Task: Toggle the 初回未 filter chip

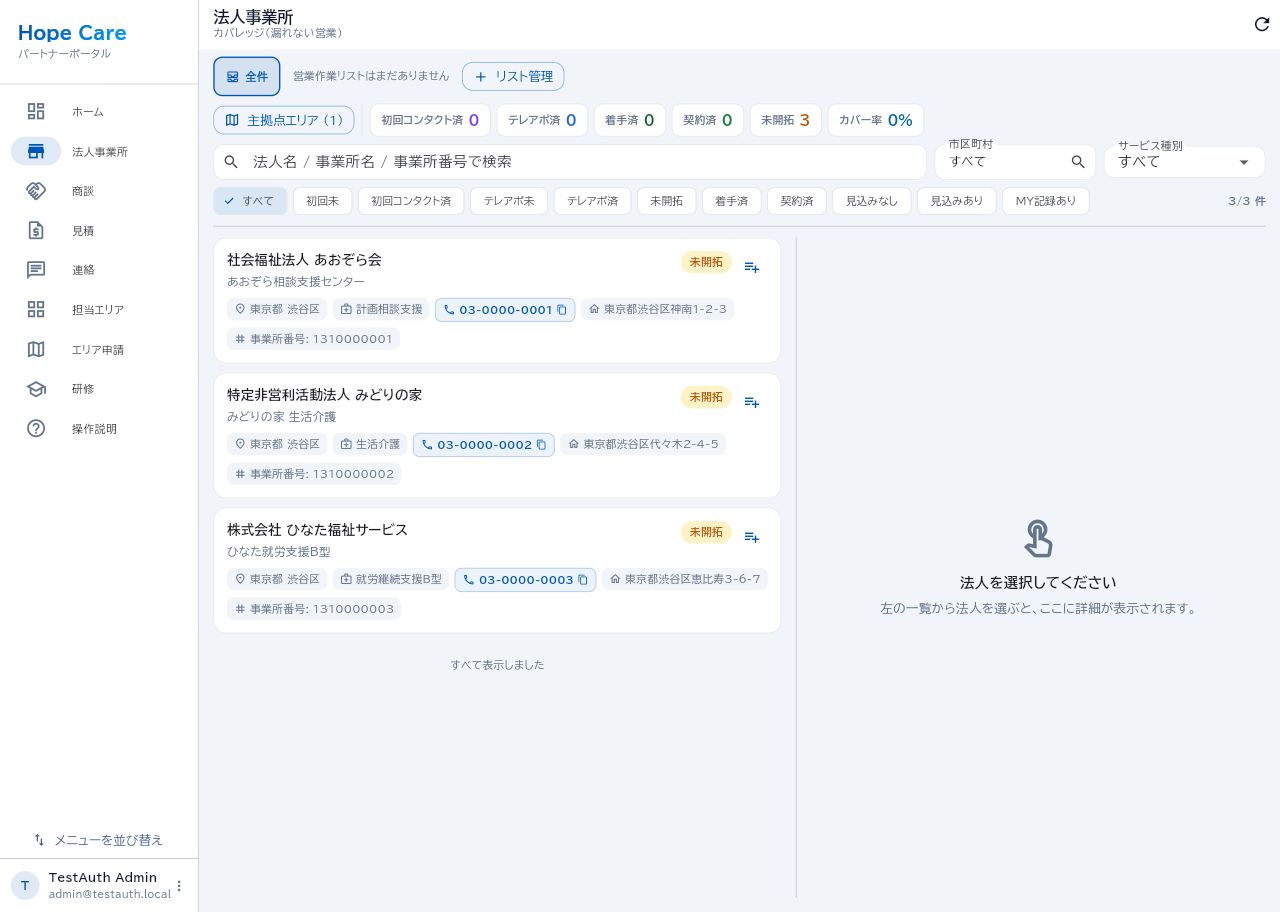Action: (322, 201)
